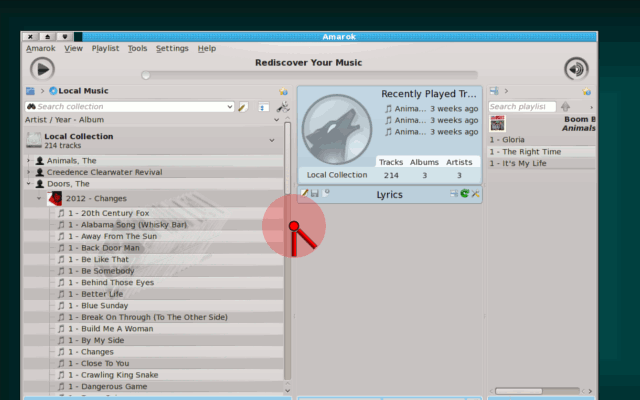Open the Playlist menu
The image size is (640, 400).
coord(105,48)
